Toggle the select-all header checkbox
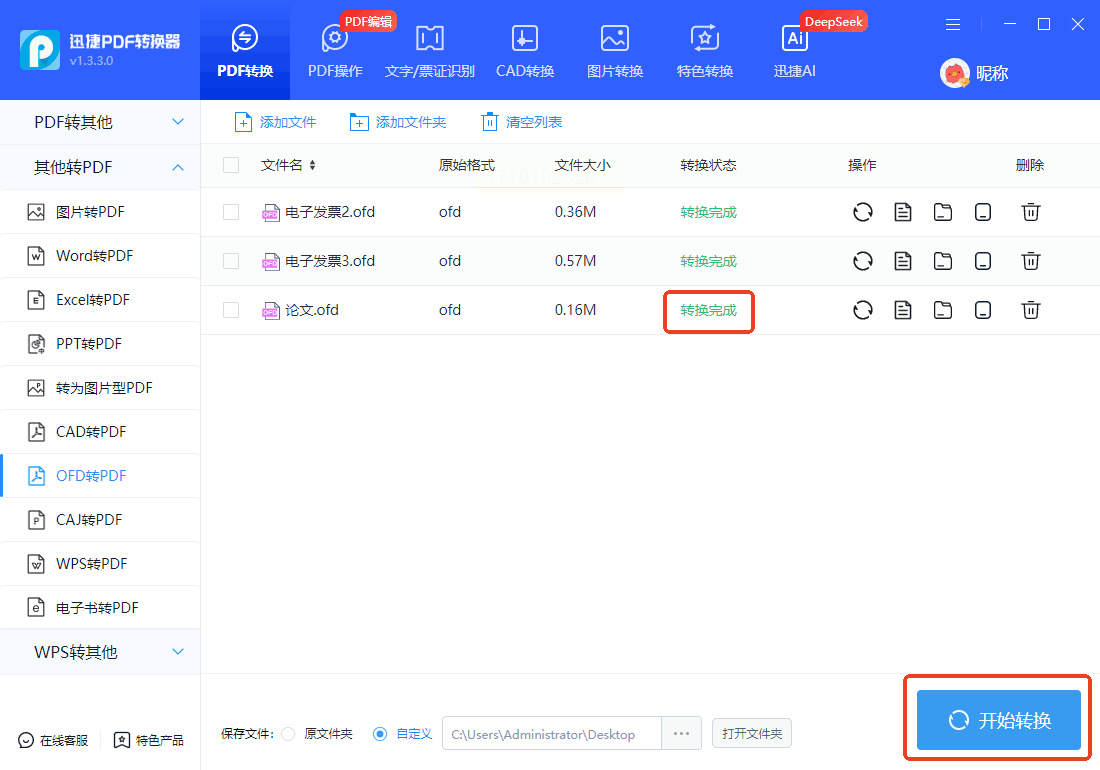Screen dimensions: 1100x770 [x=231, y=165]
